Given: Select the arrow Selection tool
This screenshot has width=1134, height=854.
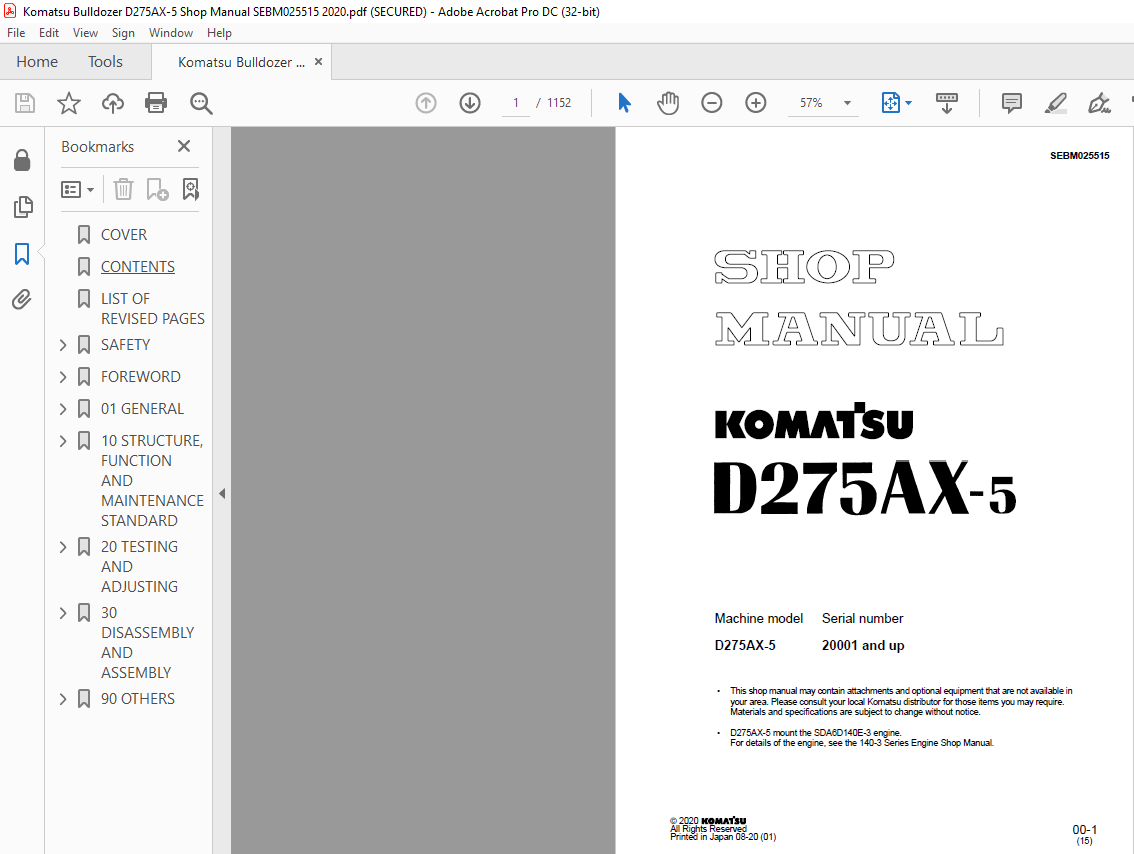Looking at the screenshot, I should pyautogui.click(x=624, y=103).
